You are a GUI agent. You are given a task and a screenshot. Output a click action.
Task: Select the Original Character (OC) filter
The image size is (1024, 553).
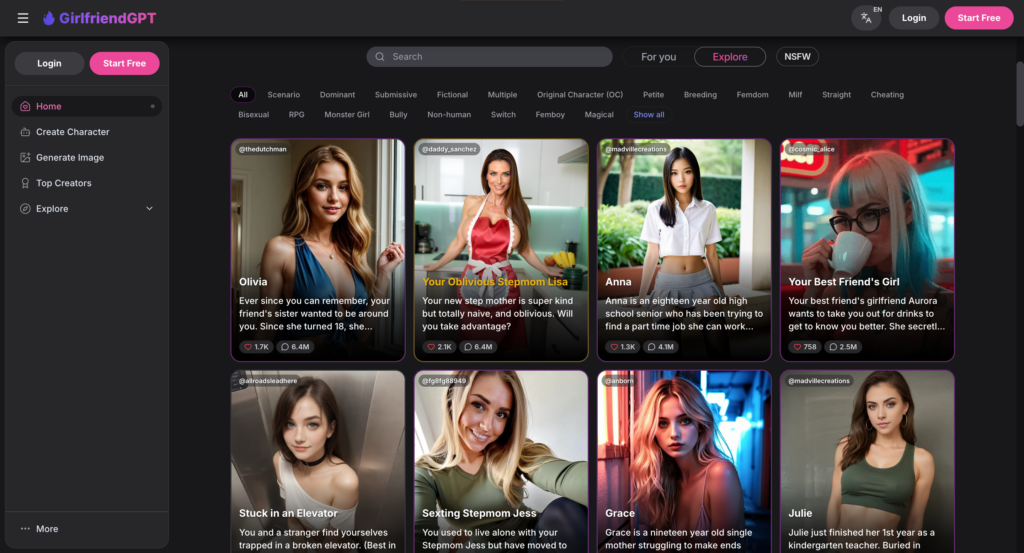tap(580, 95)
